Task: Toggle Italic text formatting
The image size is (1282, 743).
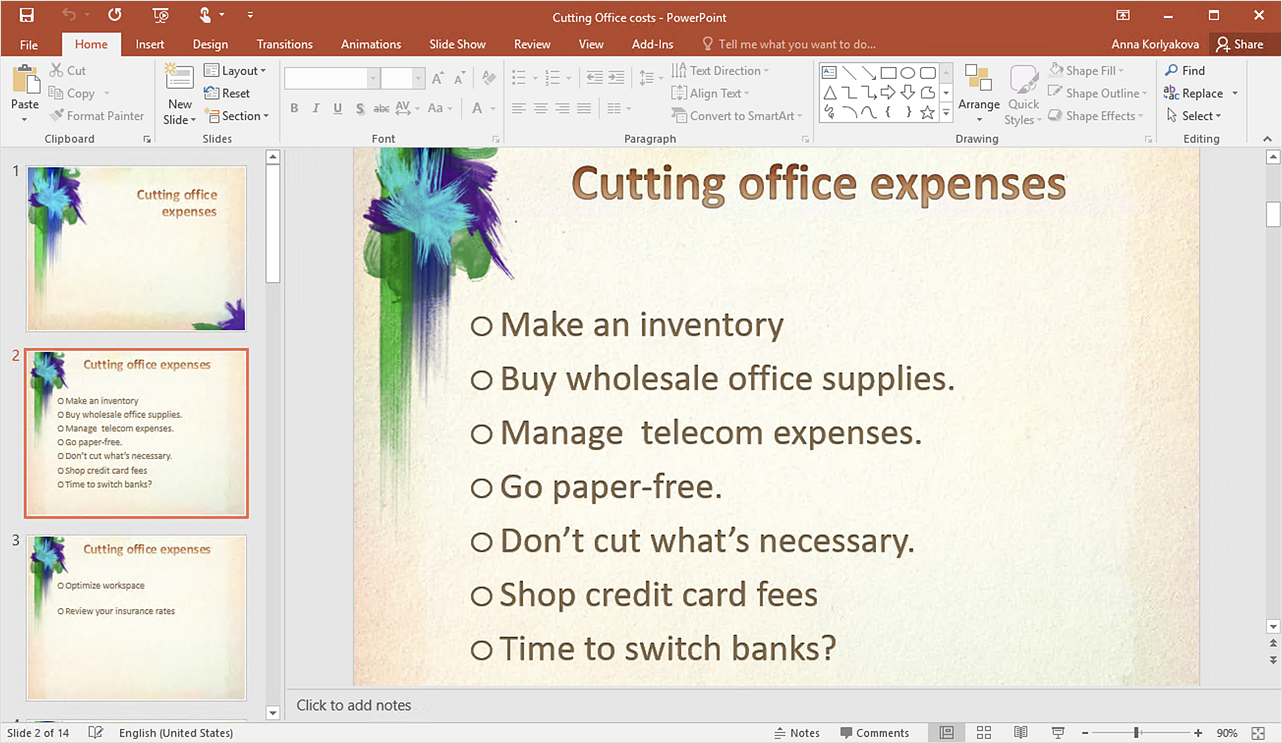Action: [316, 109]
